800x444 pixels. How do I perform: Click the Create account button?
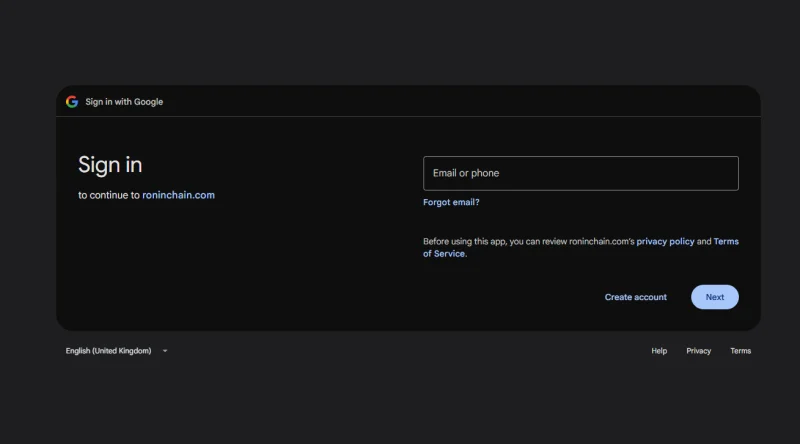click(x=636, y=297)
